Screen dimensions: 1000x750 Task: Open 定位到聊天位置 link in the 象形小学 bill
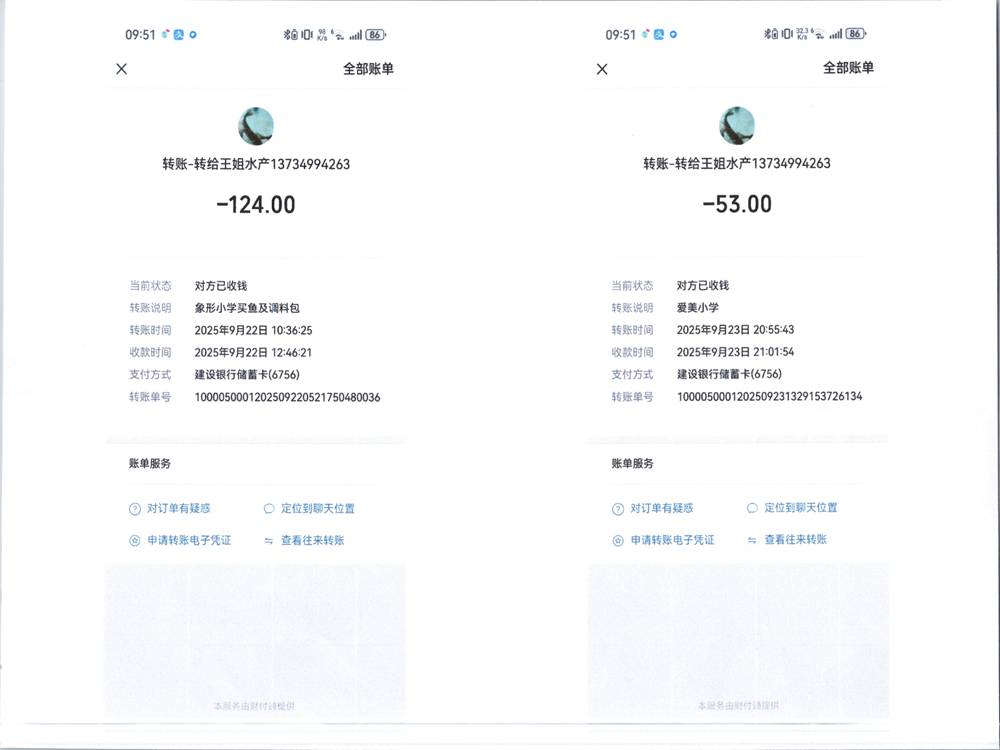pyautogui.click(x=317, y=508)
